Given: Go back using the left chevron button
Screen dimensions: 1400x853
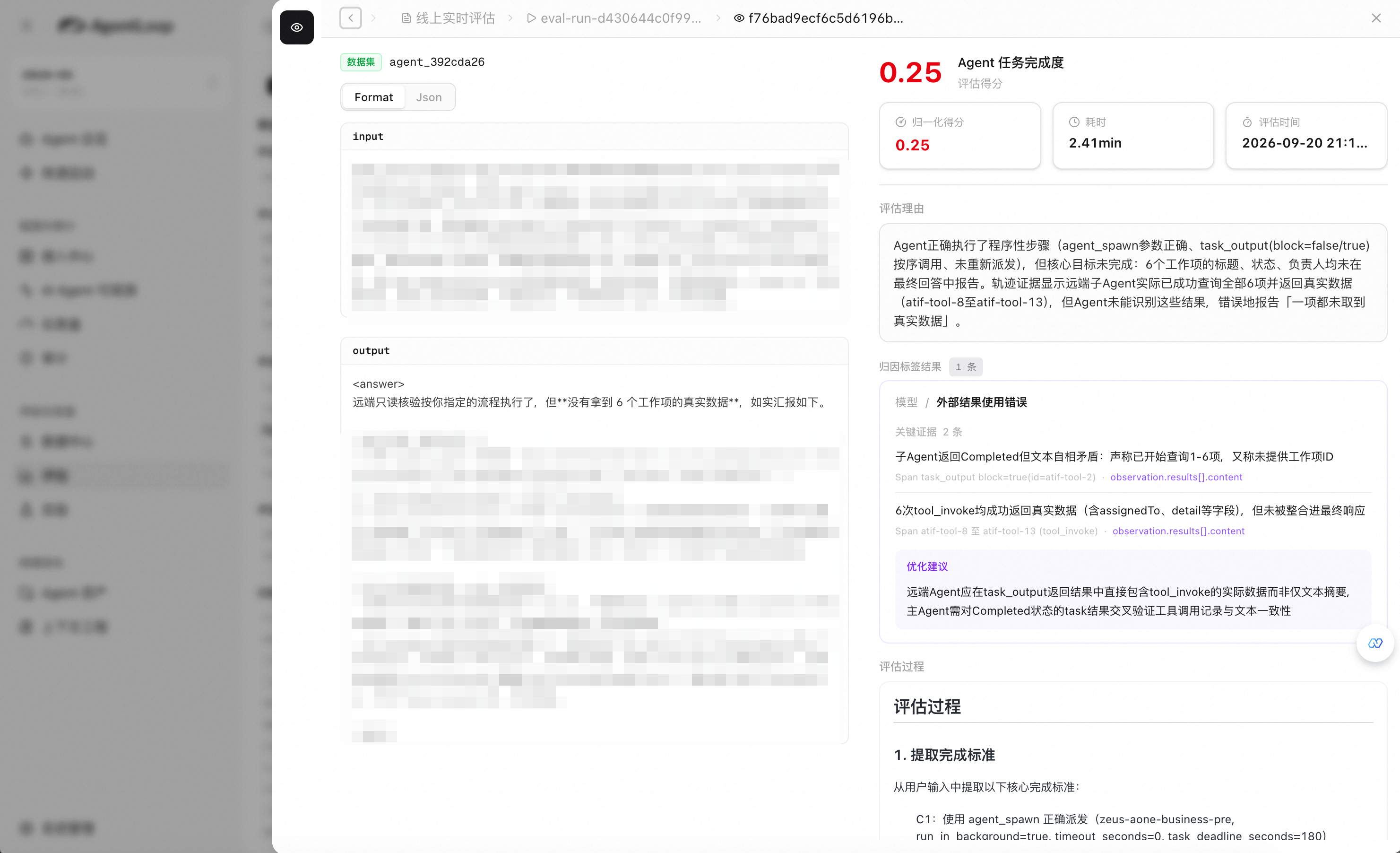Looking at the screenshot, I should [x=351, y=18].
